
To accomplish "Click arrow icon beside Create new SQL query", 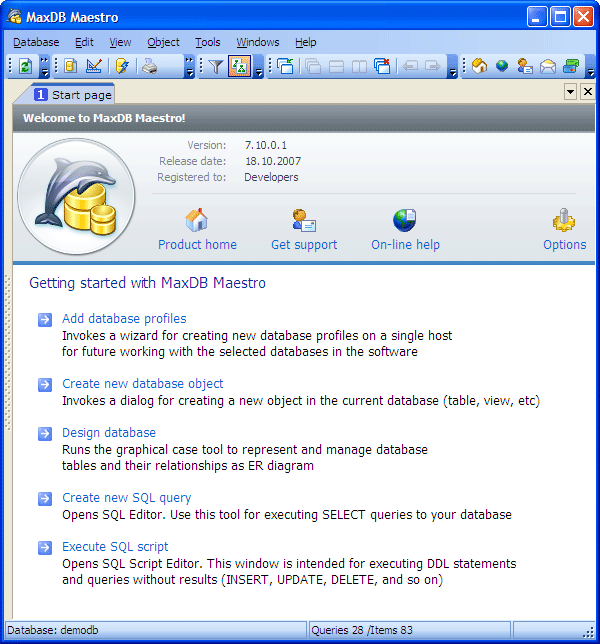I will point(45,499).
